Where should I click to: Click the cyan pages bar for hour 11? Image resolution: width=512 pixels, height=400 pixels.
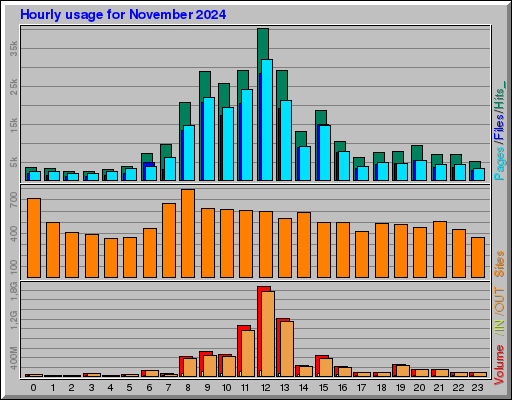click(x=247, y=135)
